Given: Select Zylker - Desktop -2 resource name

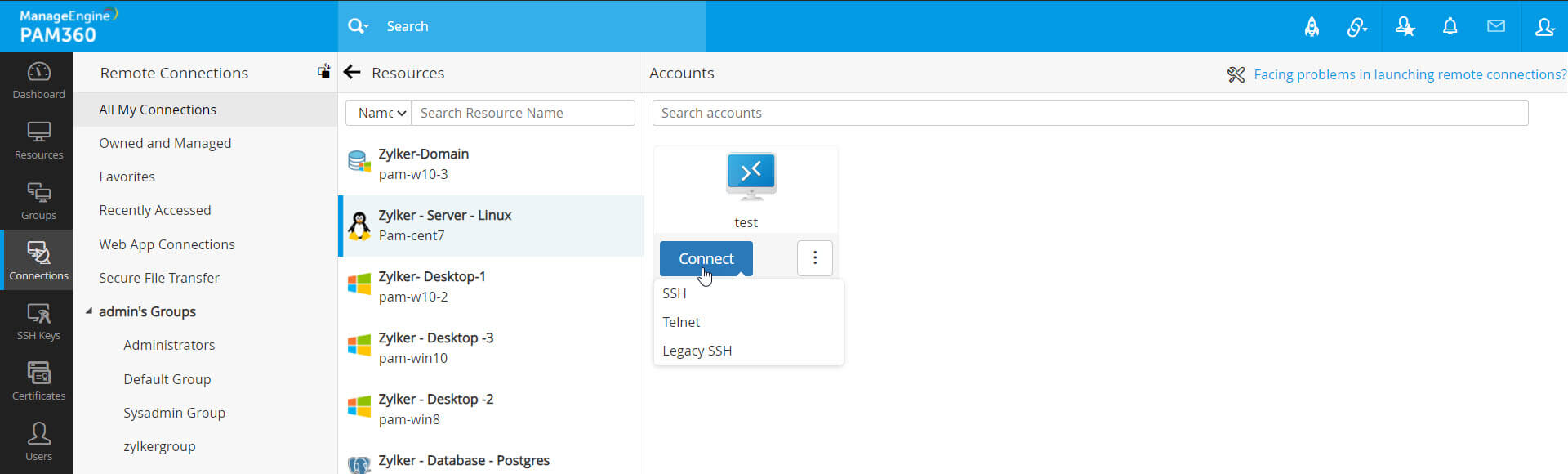Looking at the screenshot, I should pos(436,399).
